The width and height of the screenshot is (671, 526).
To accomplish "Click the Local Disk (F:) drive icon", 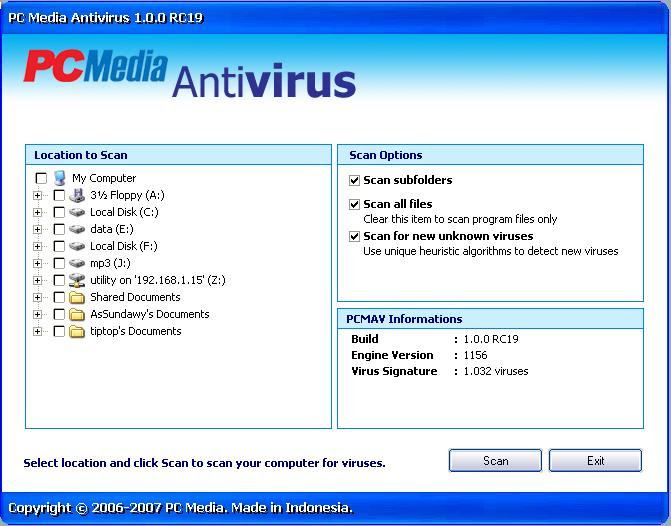I will tap(77, 246).
